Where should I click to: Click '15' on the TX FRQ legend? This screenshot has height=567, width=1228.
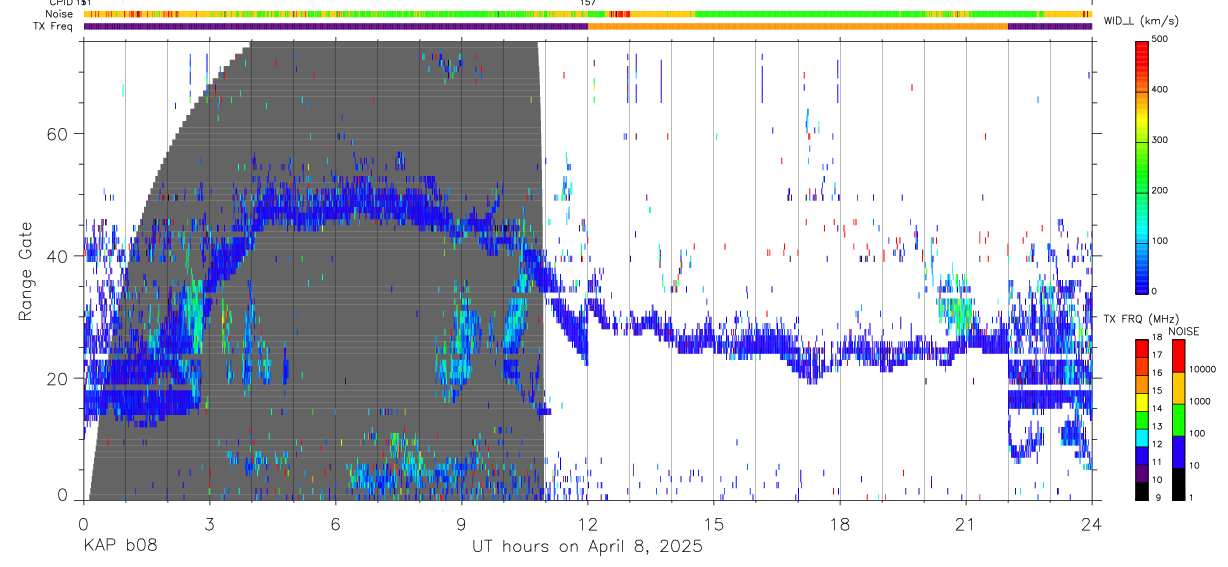(x=1158, y=392)
